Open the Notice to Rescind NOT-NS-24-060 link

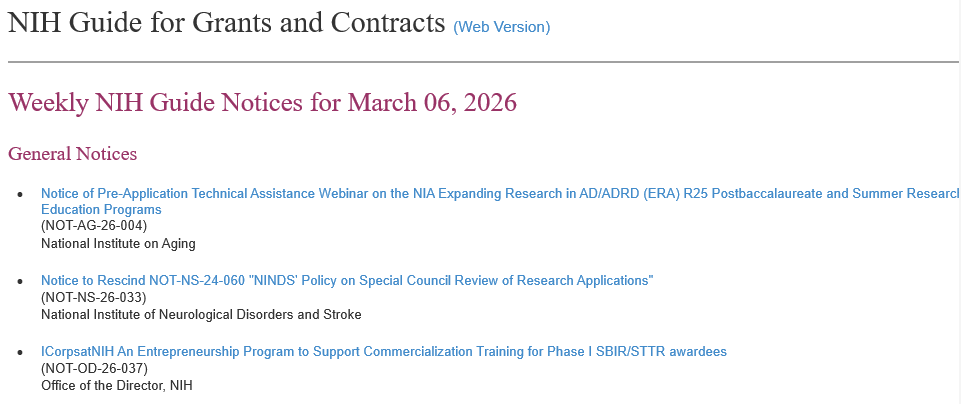point(346,280)
